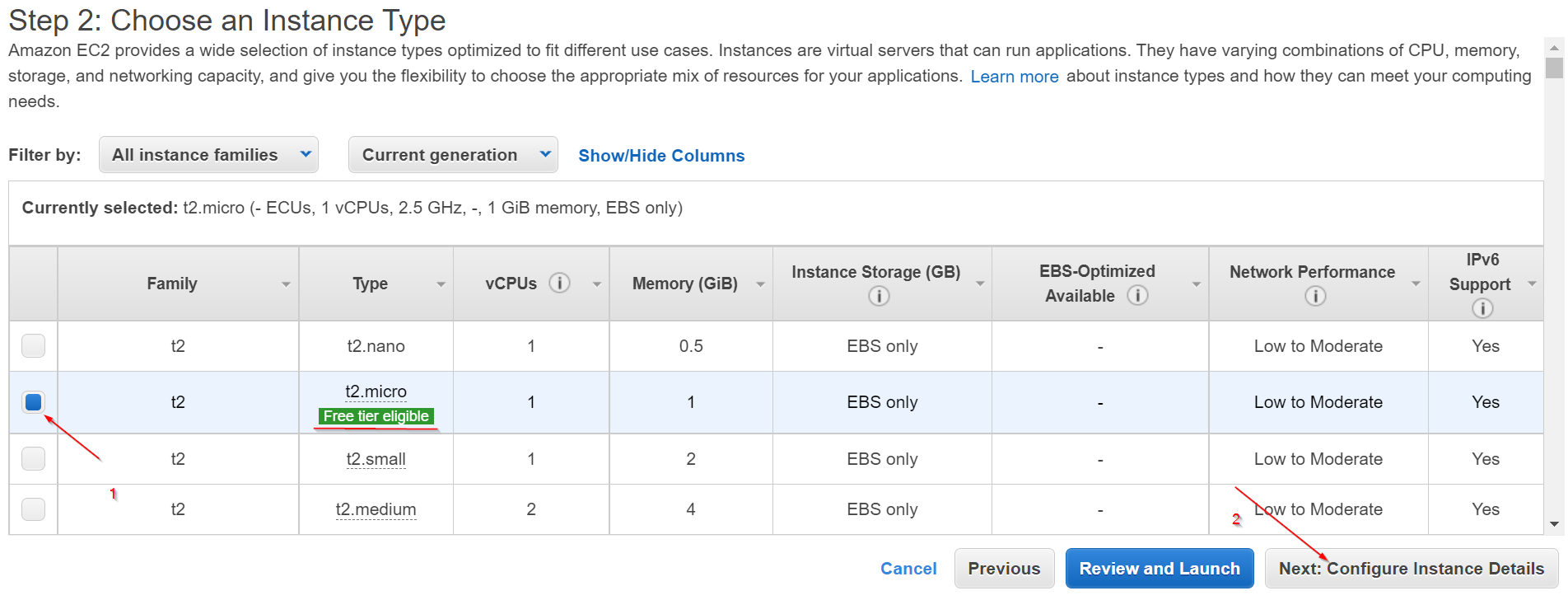Image resolution: width=1568 pixels, height=600 pixels.
Task: Expand the Type column sort arrow
Action: (x=441, y=284)
